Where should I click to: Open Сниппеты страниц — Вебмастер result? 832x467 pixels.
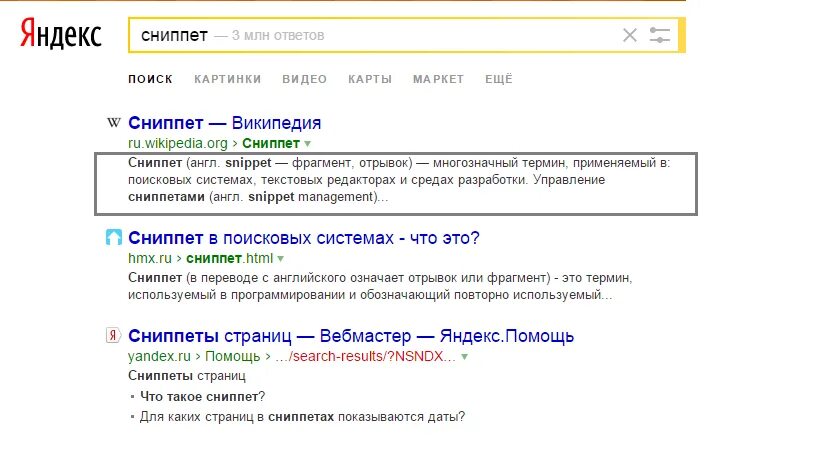coord(351,336)
